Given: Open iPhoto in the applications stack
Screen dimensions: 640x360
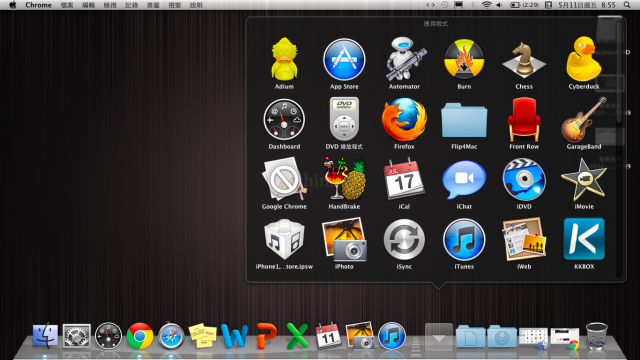Looking at the screenshot, I should [x=344, y=240].
